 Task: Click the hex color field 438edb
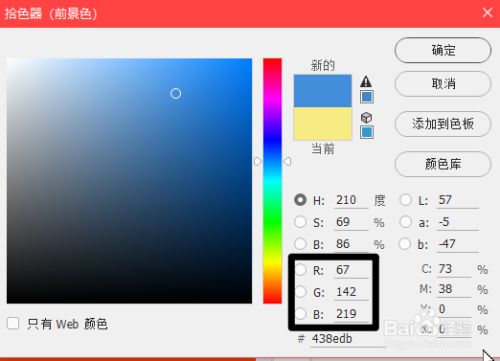pyautogui.click(x=348, y=339)
